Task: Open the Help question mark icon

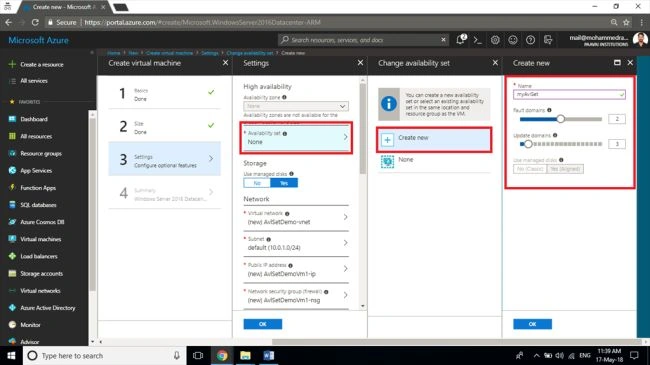Action: (x=530, y=40)
